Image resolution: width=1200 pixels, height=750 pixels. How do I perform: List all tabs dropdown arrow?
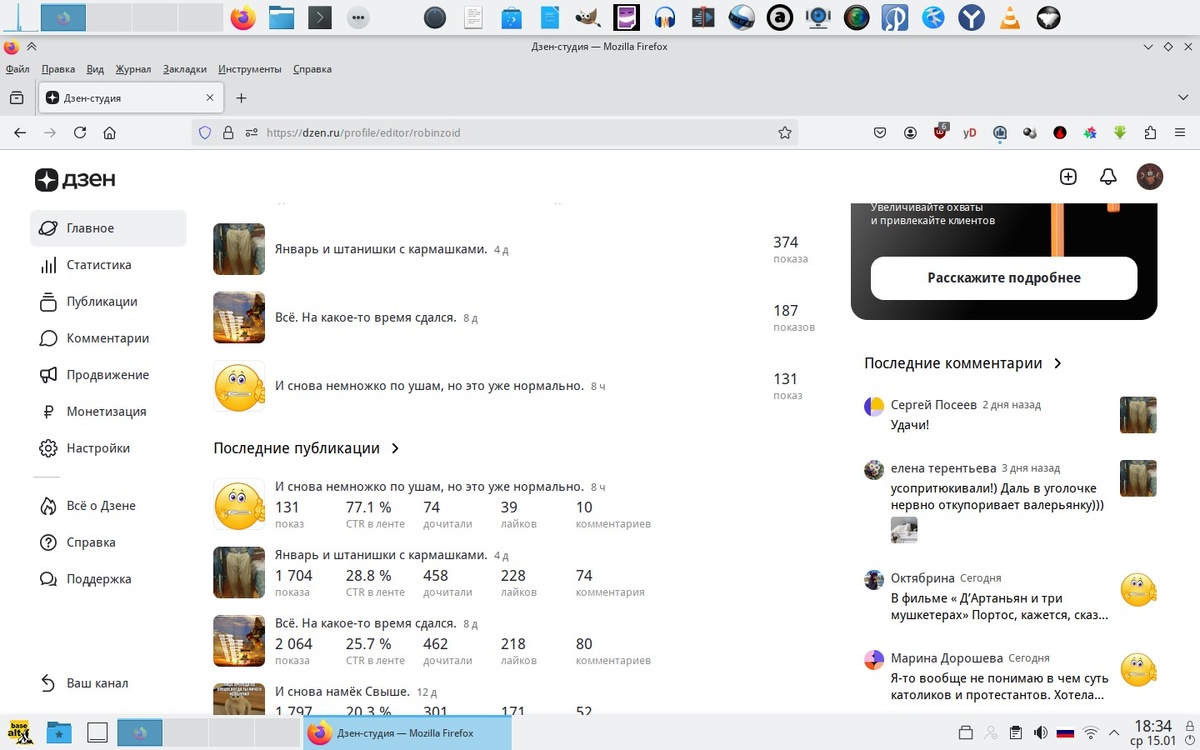(1181, 98)
